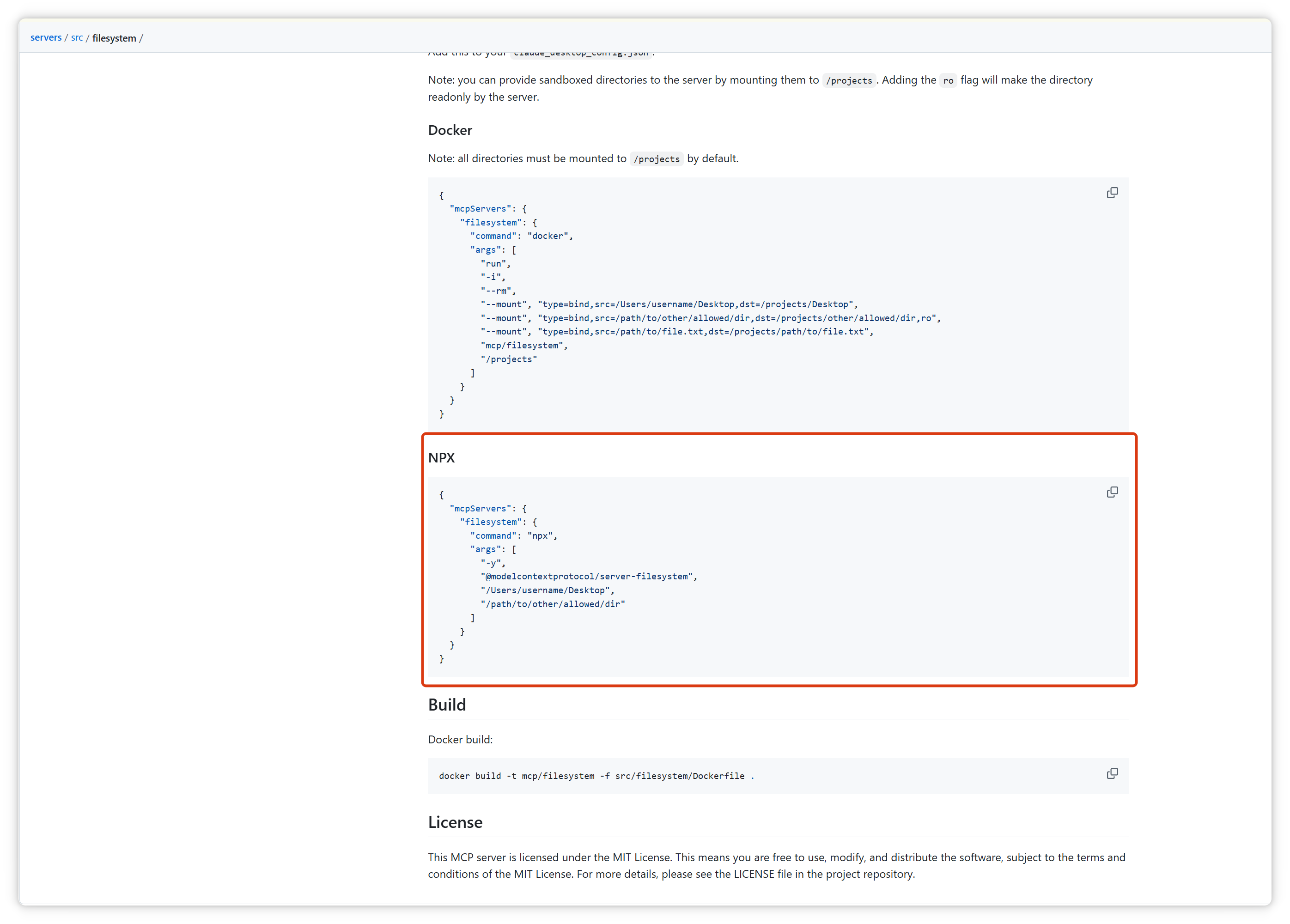Click the "command": "docker" line
Screen dimensions: 1290x924
pyautogui.click(x=522, y=236)
